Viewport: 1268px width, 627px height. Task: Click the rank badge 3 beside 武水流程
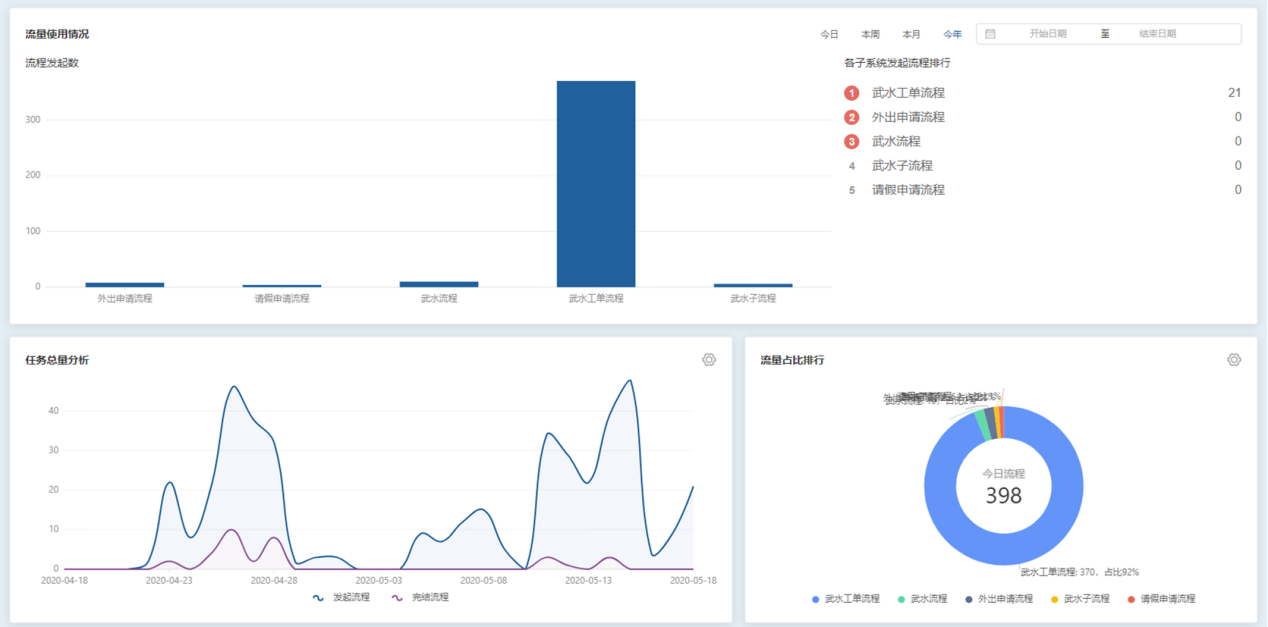[x=852, y=141]
